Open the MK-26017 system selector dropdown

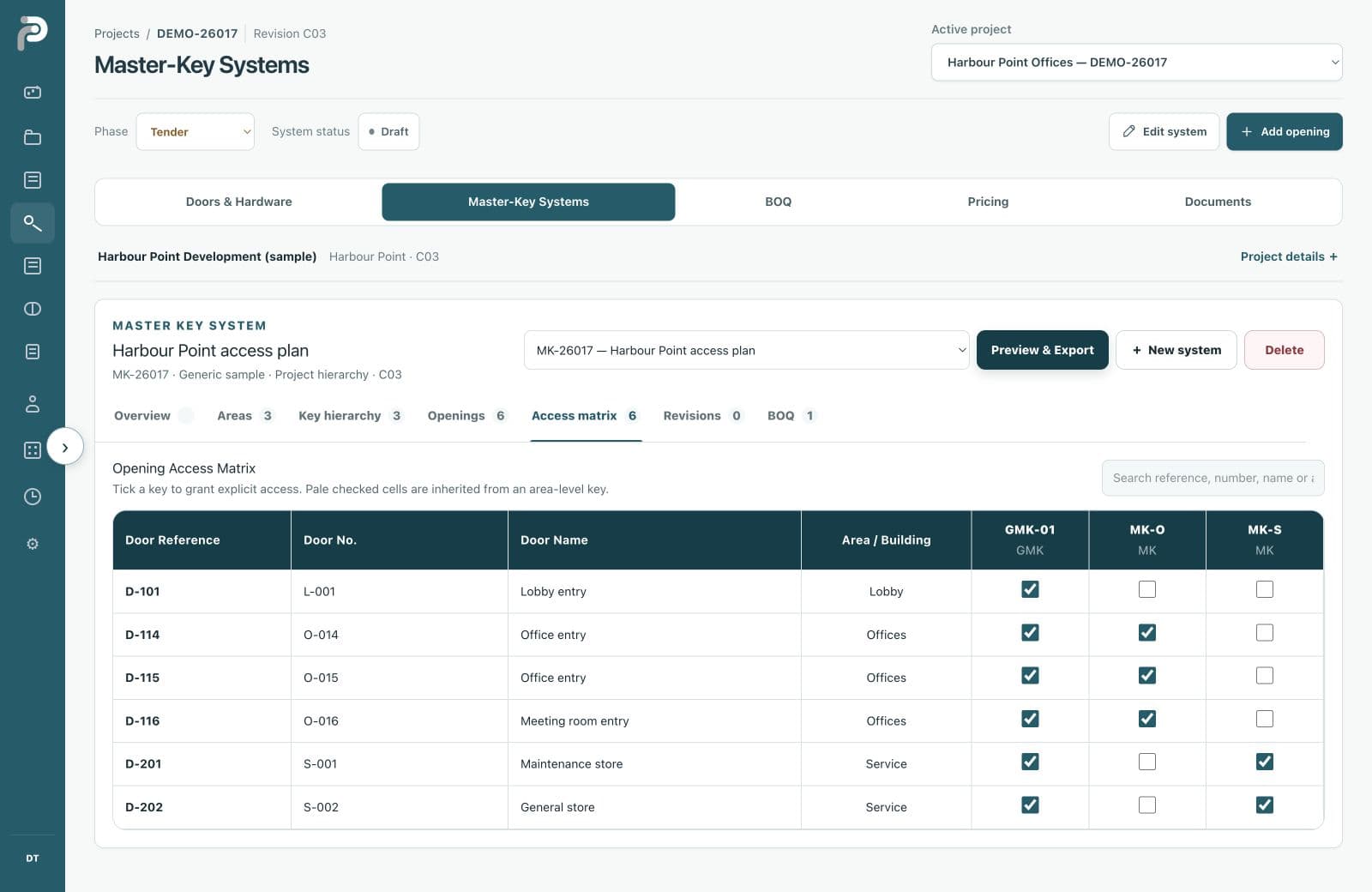point(746,350)
